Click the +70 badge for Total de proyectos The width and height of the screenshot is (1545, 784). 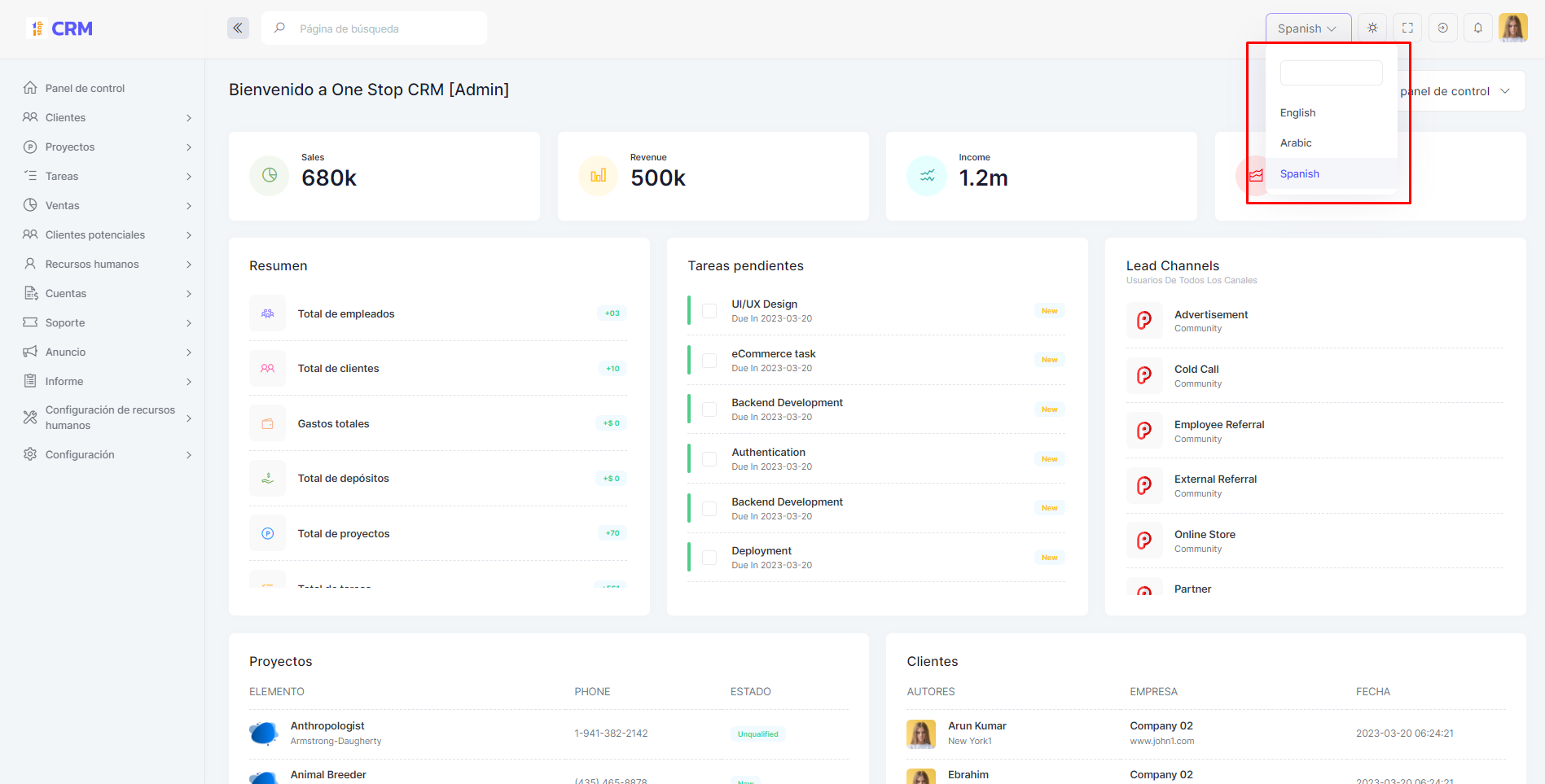click(612, 533)
